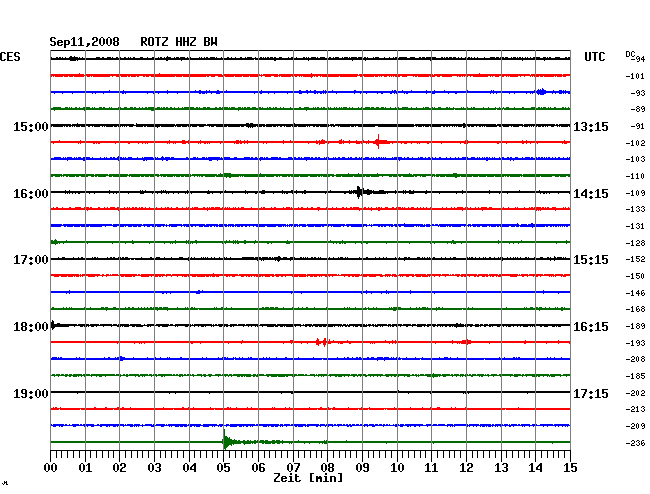Click the DC offset value -193
Screen dimensions: 650x494
tap(635, 343)
